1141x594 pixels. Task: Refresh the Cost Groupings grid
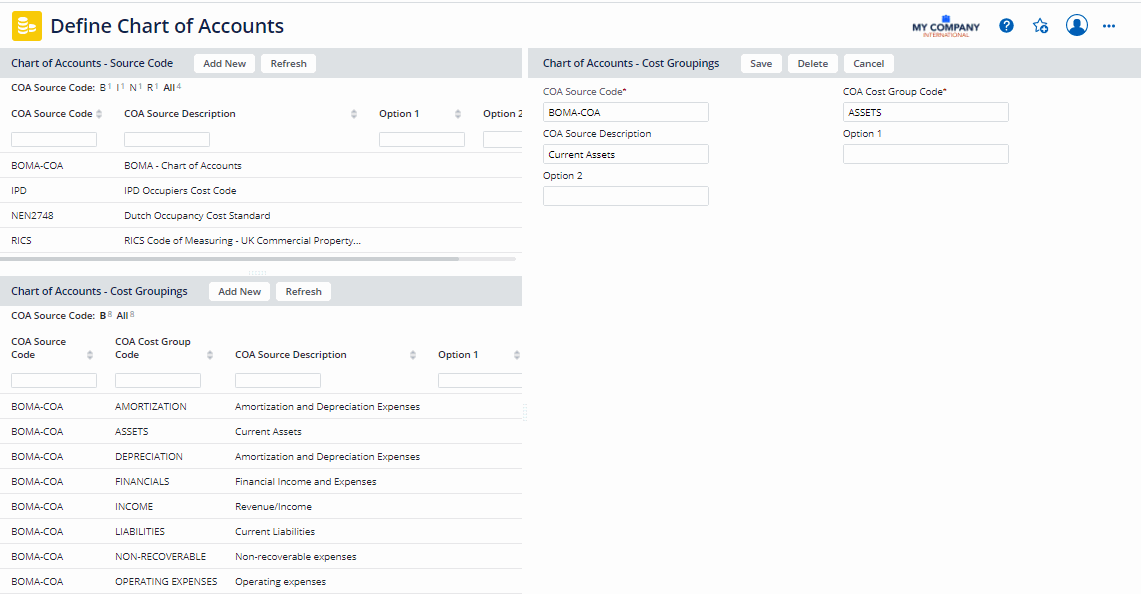click(x=303, y=292)
